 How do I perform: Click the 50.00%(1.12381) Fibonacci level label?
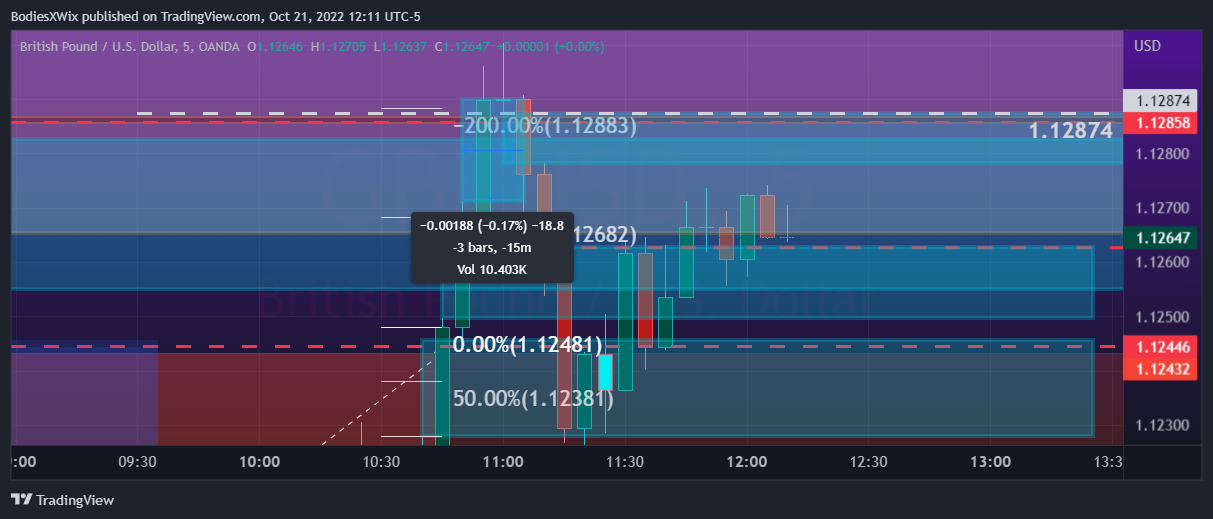point(533,398)
